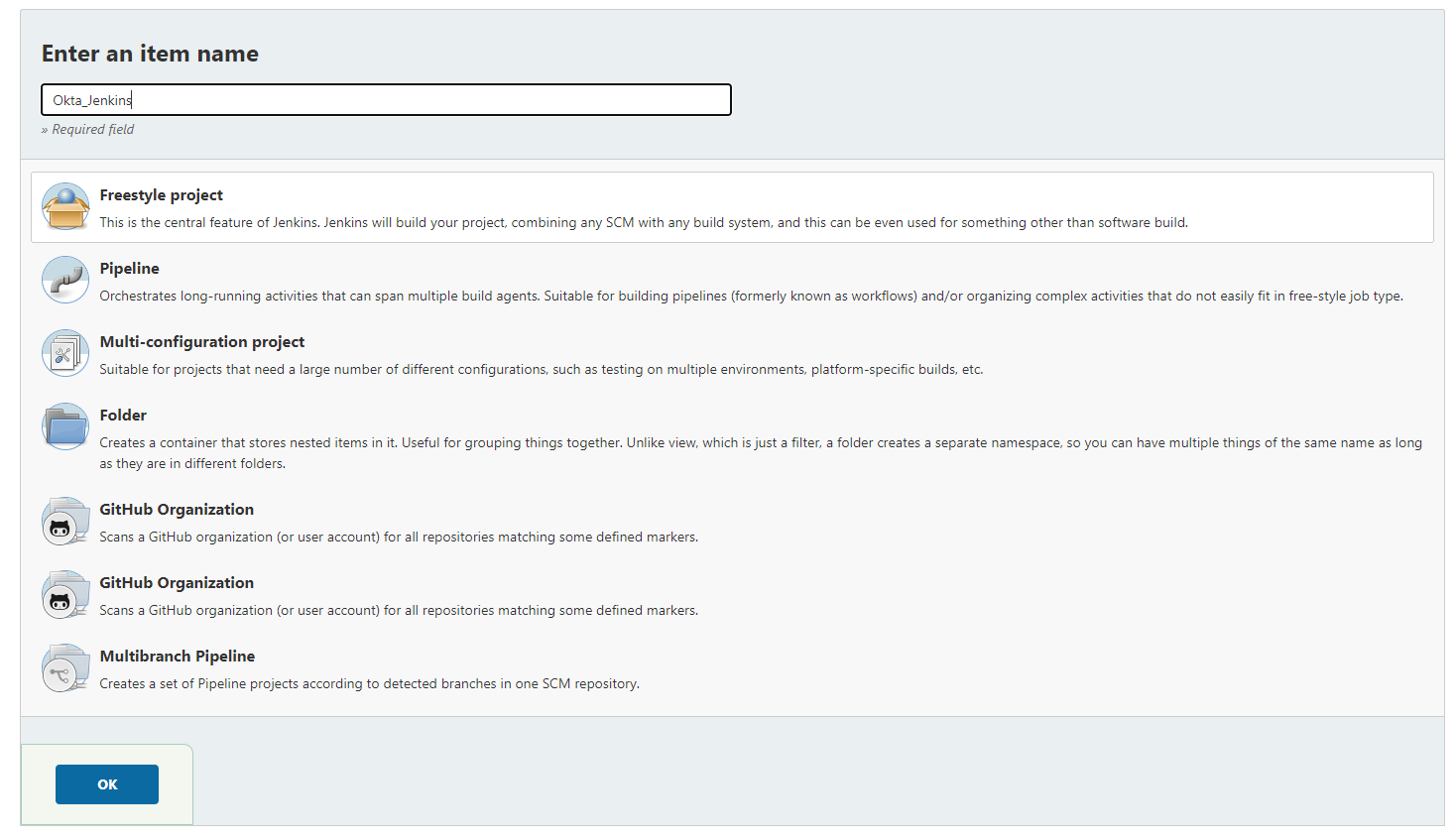Pick the Multi-configuration project heading
The image size is (1456, 839).
[x=201, y=342]
